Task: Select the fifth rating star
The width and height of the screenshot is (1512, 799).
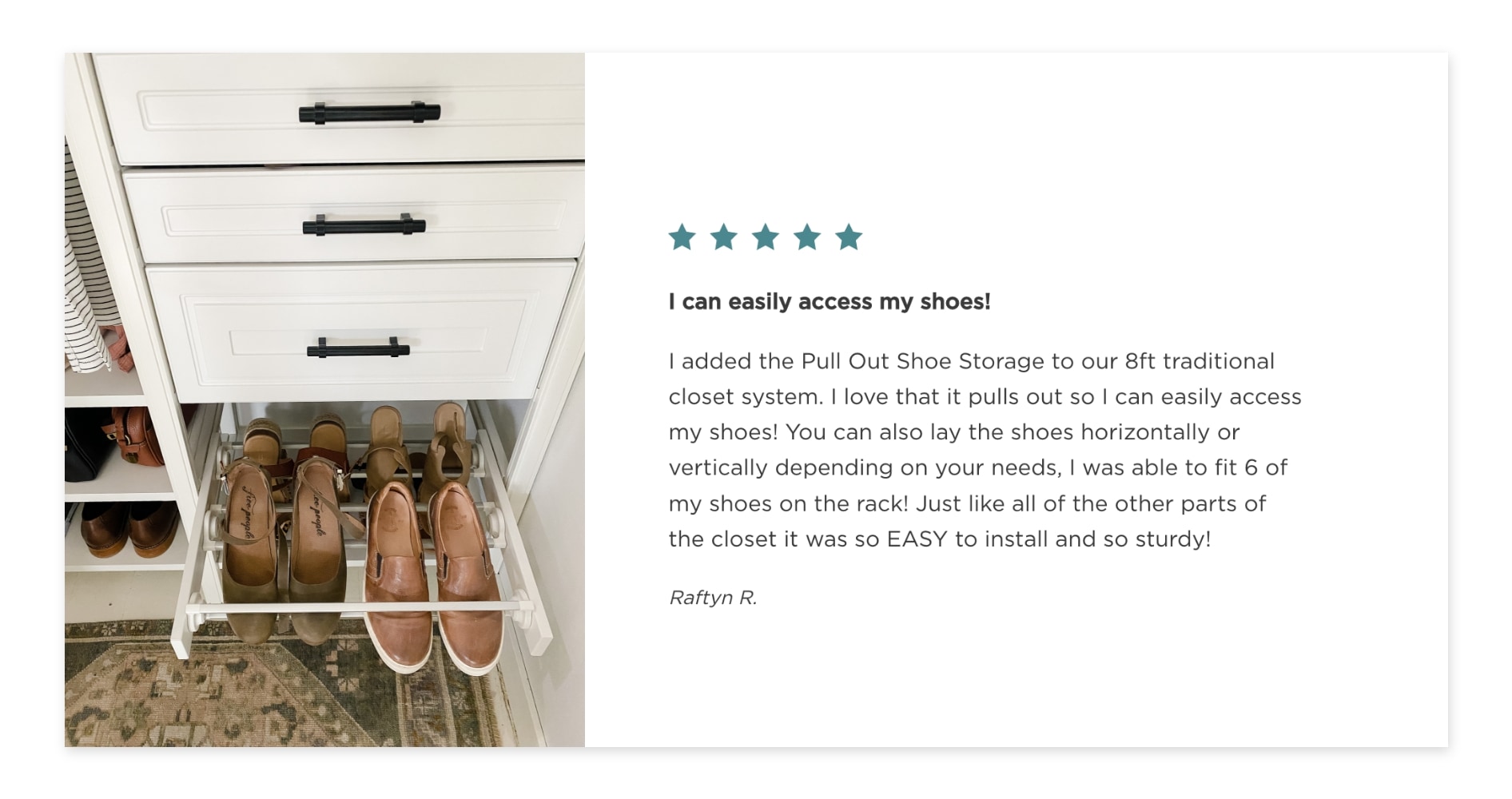Action: [x=849, y=237]
